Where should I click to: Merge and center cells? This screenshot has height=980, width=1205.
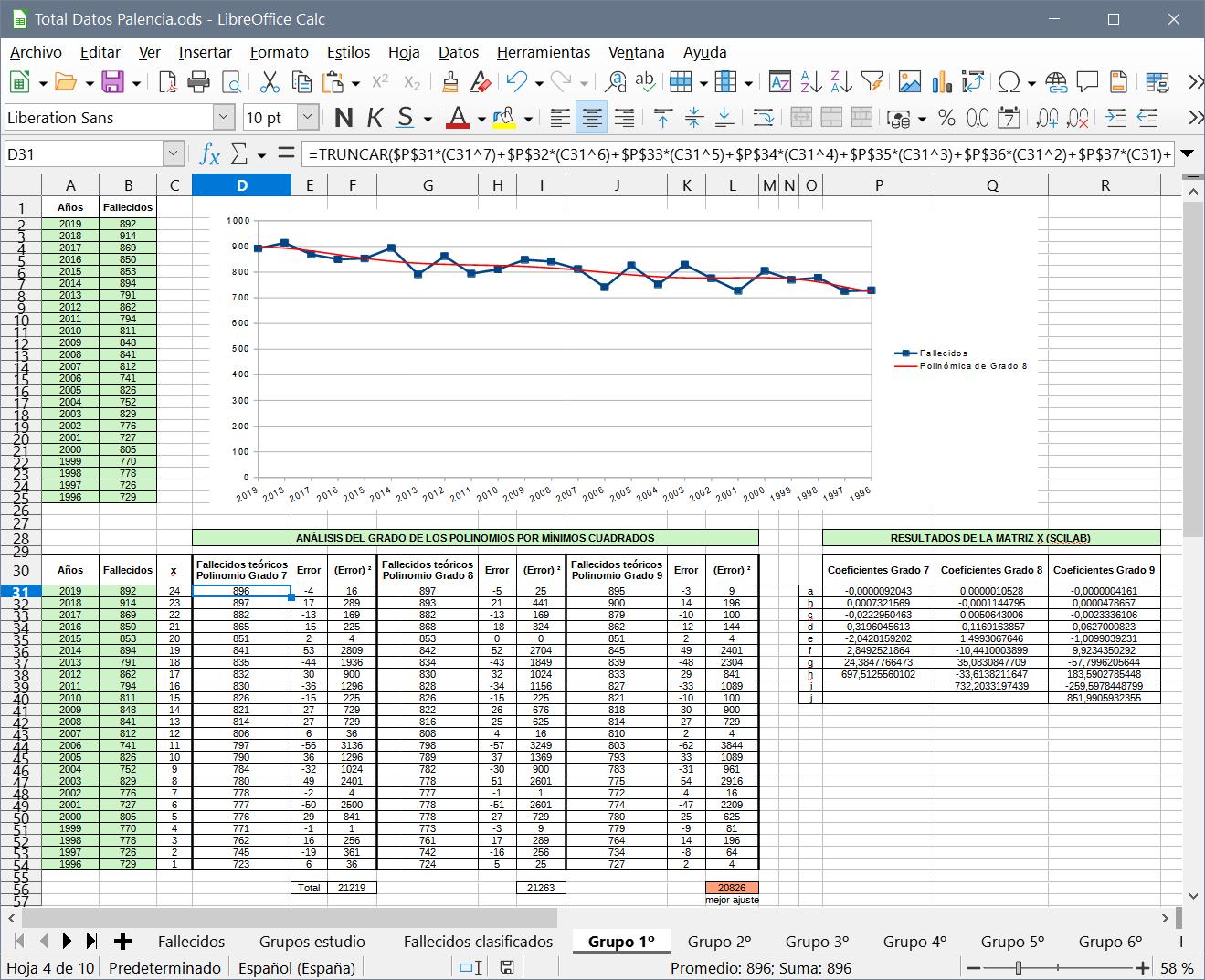[801, 118]
